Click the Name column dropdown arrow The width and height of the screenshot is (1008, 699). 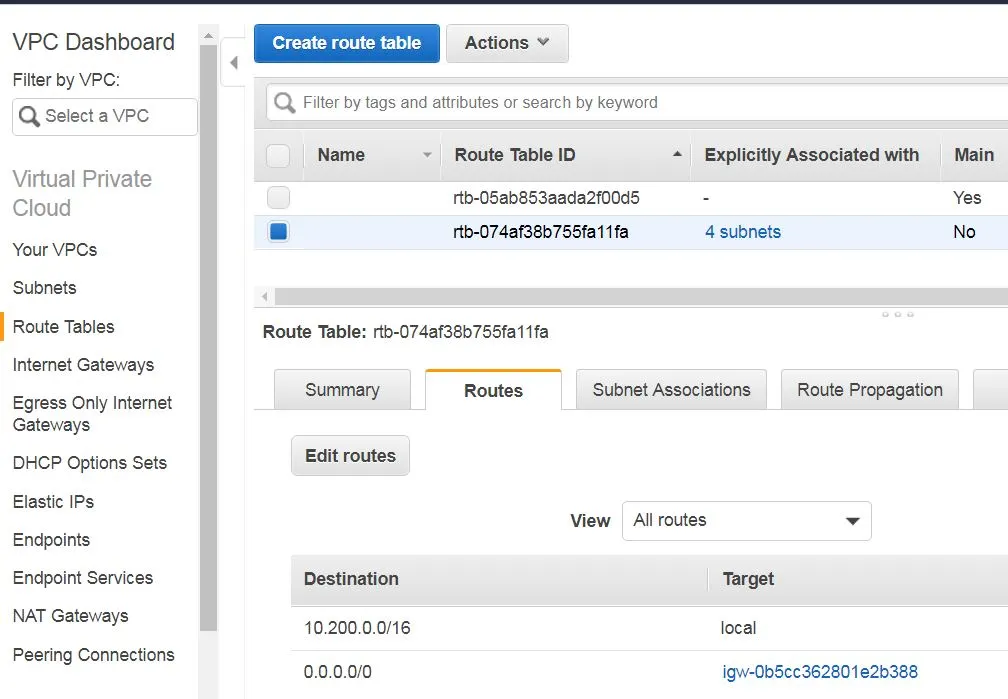[x=427, y=155]
